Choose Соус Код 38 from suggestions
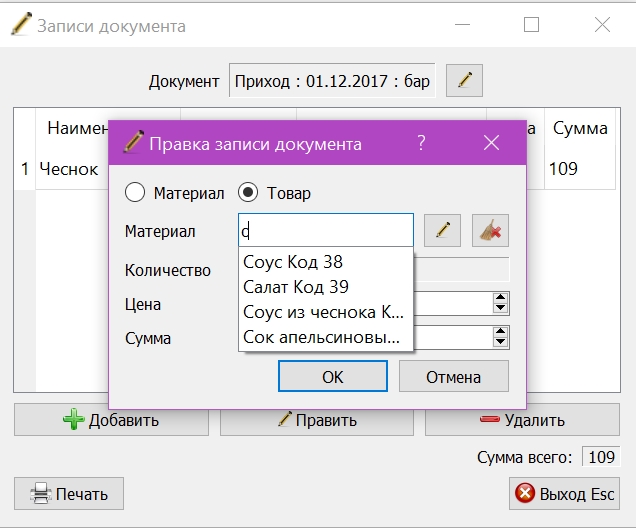Viewport: 636px width, 528px height. 326,262
